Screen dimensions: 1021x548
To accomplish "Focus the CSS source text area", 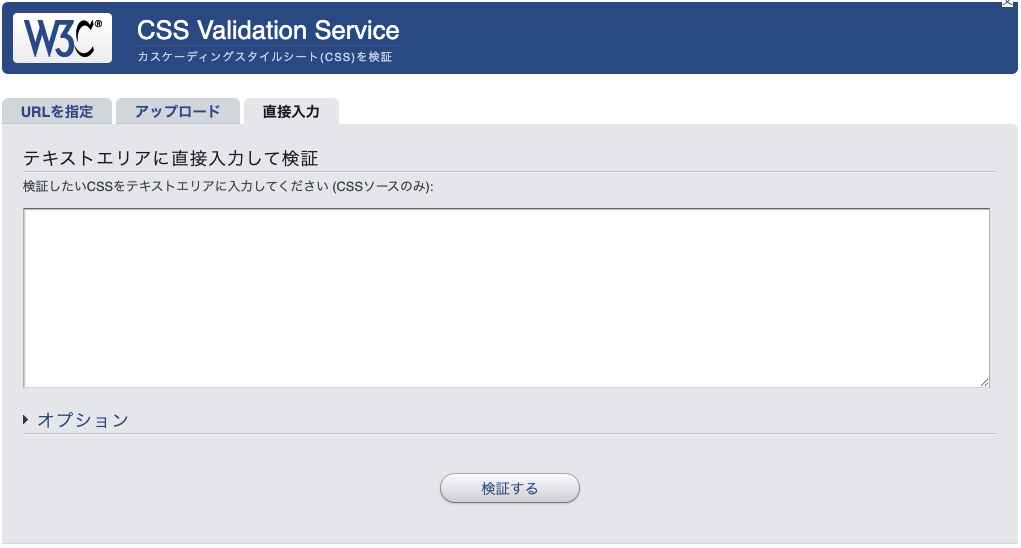I will [x=507, y=298].
